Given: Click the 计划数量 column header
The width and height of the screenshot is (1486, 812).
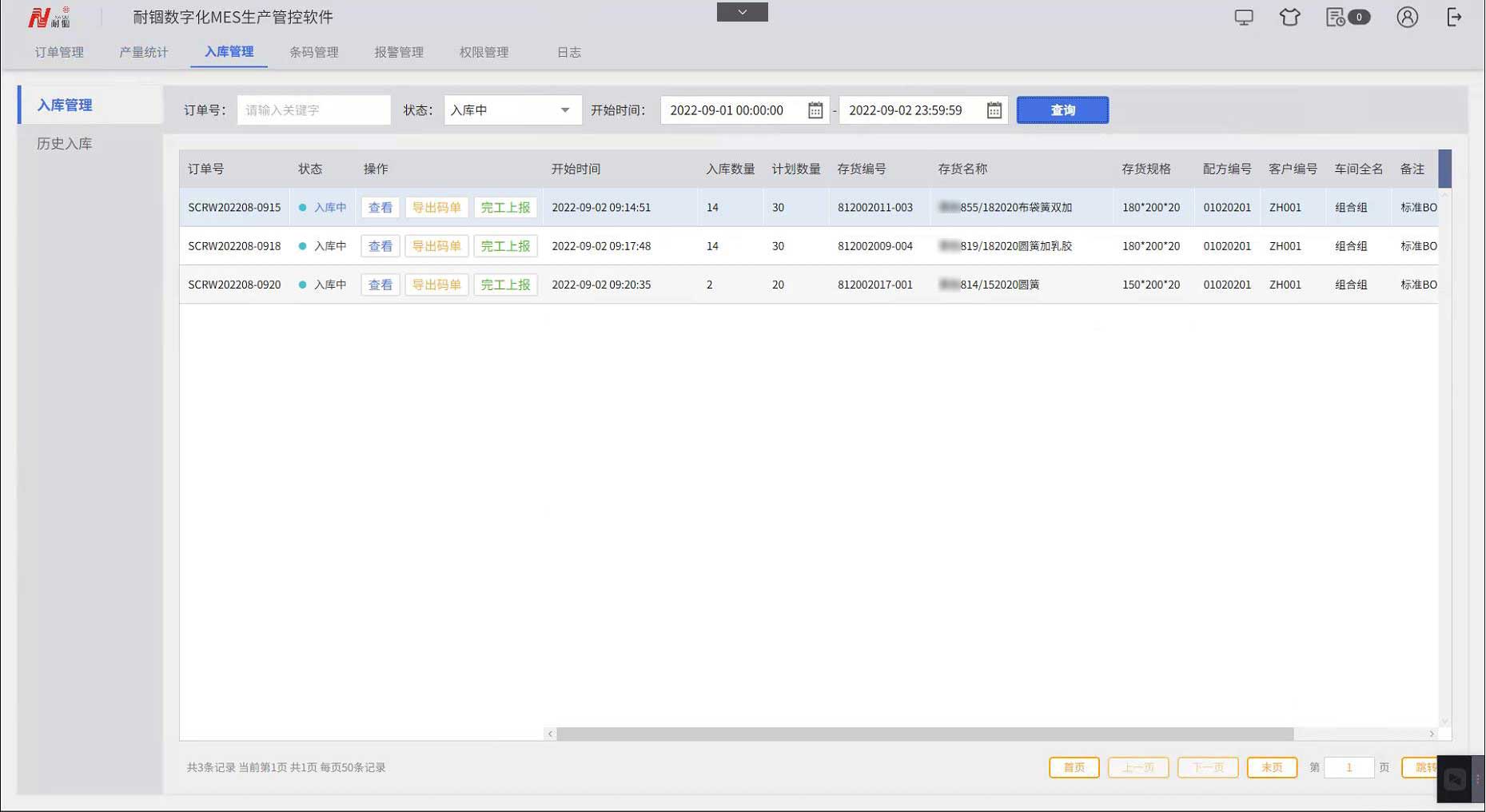Looking at the screenshot, I should click(796, 169).
